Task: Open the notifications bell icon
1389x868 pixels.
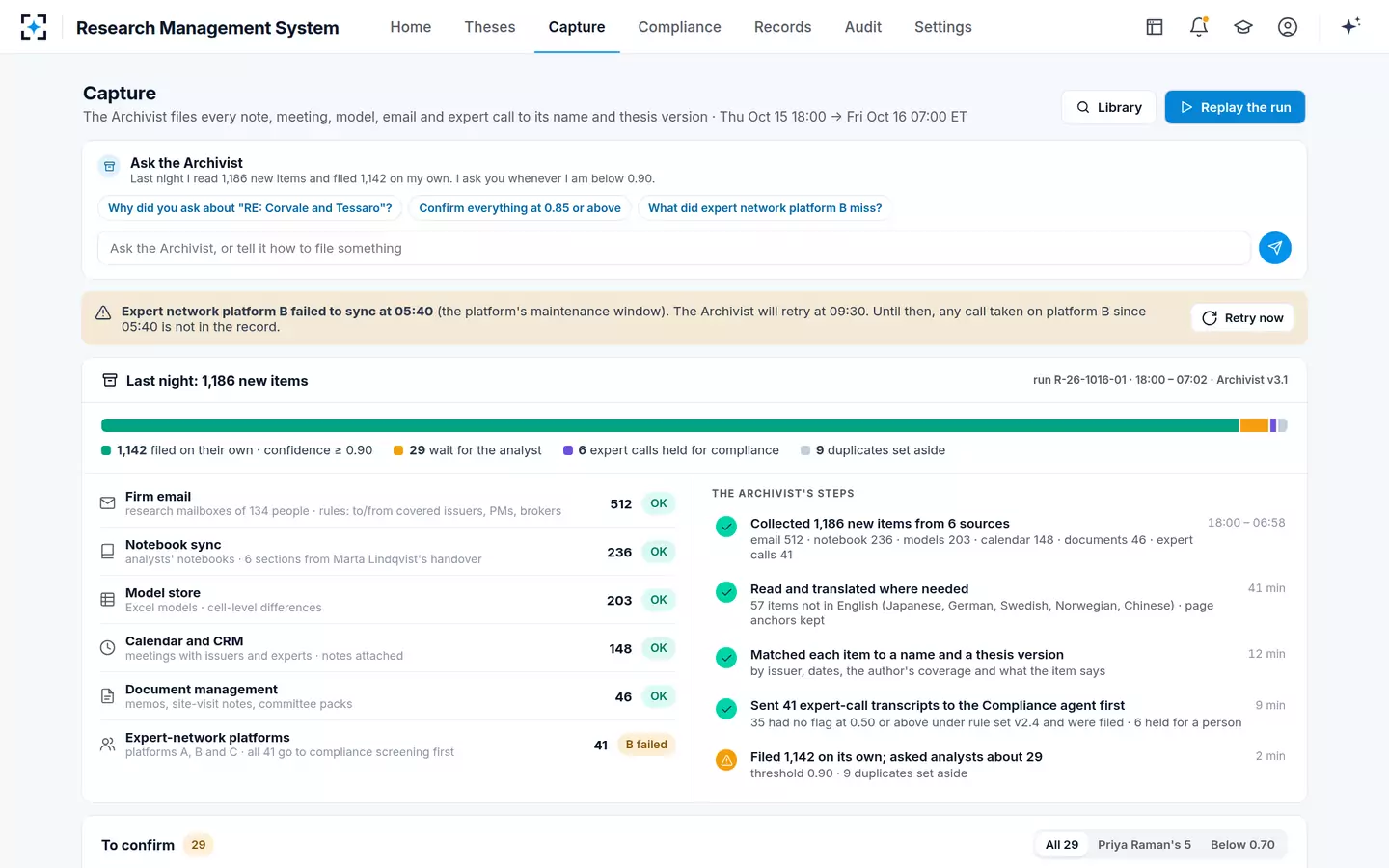Action: point(1199,27)
